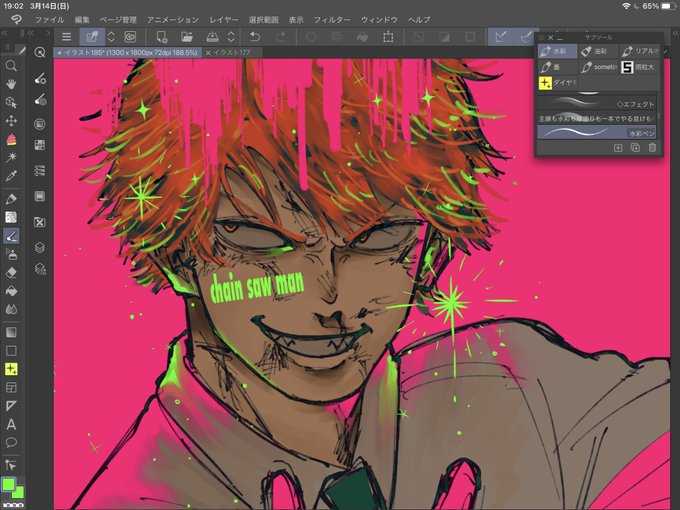Switch to the イラスト177 canvas tab
This screenshot has height=510, width=680.
[x=232, y=52]
